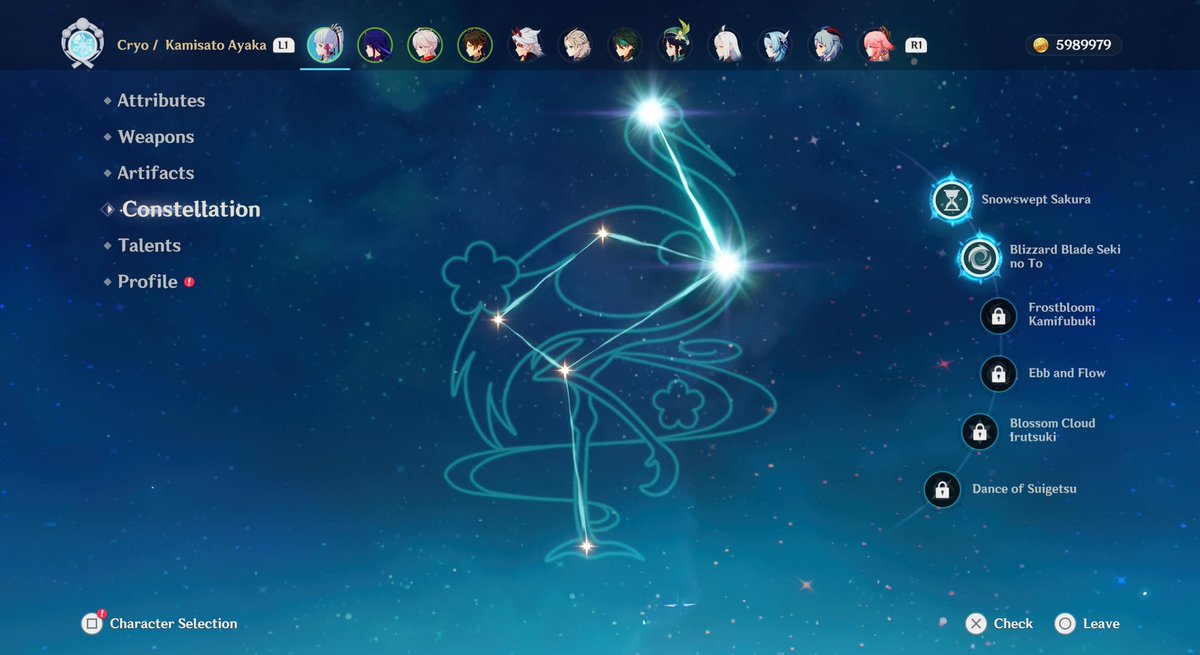1200x655 pixels.
Task: Switch to Kazuha's white-haired portrait
Action: 425,45
